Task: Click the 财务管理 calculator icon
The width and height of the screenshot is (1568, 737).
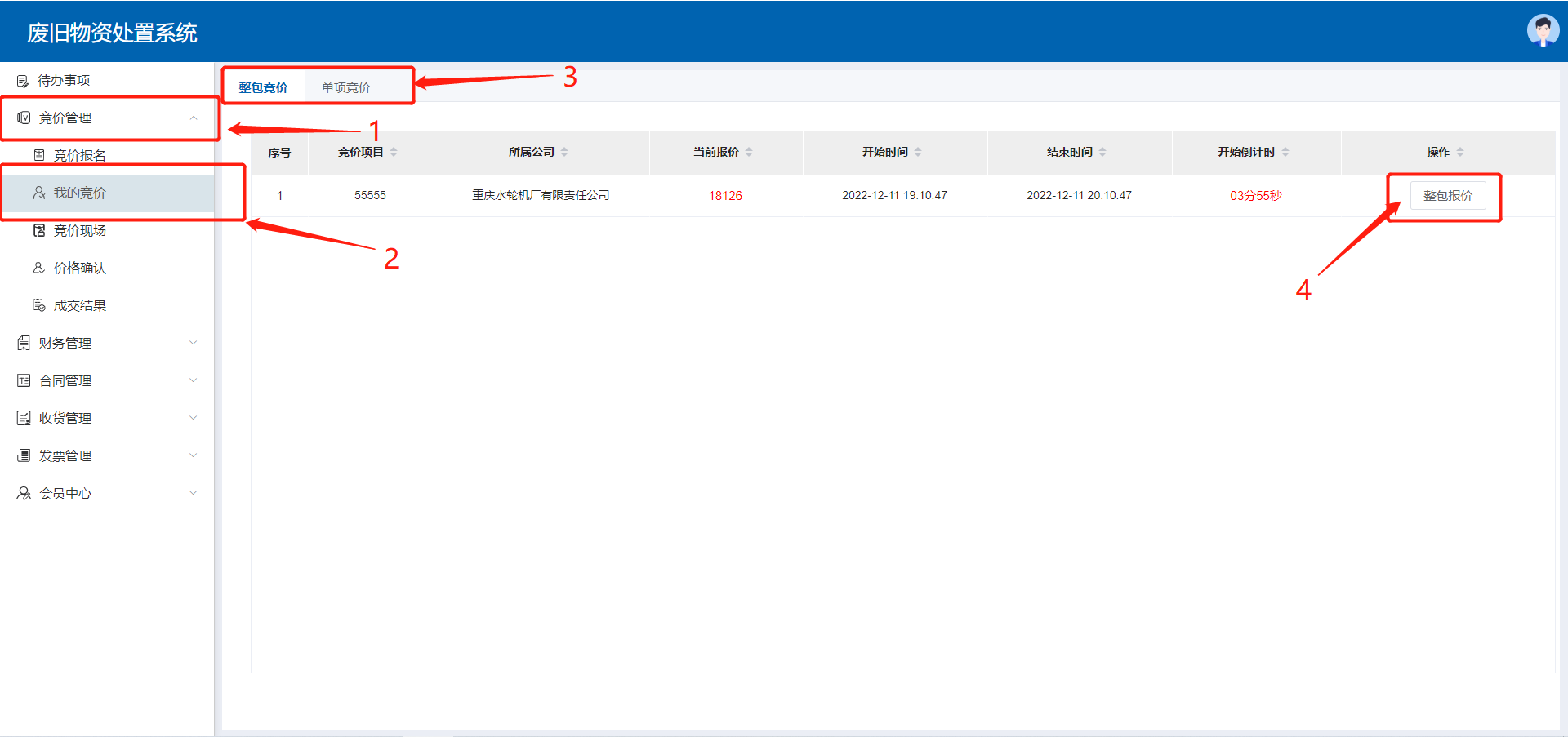Action: pyautogui.click(x=24, y=344)
